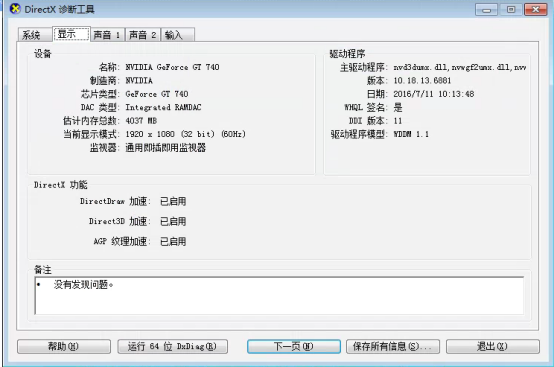Exit with the 退出(X) button
The image size is (554, 367).
pyautogui.click(x=493, y=347)
